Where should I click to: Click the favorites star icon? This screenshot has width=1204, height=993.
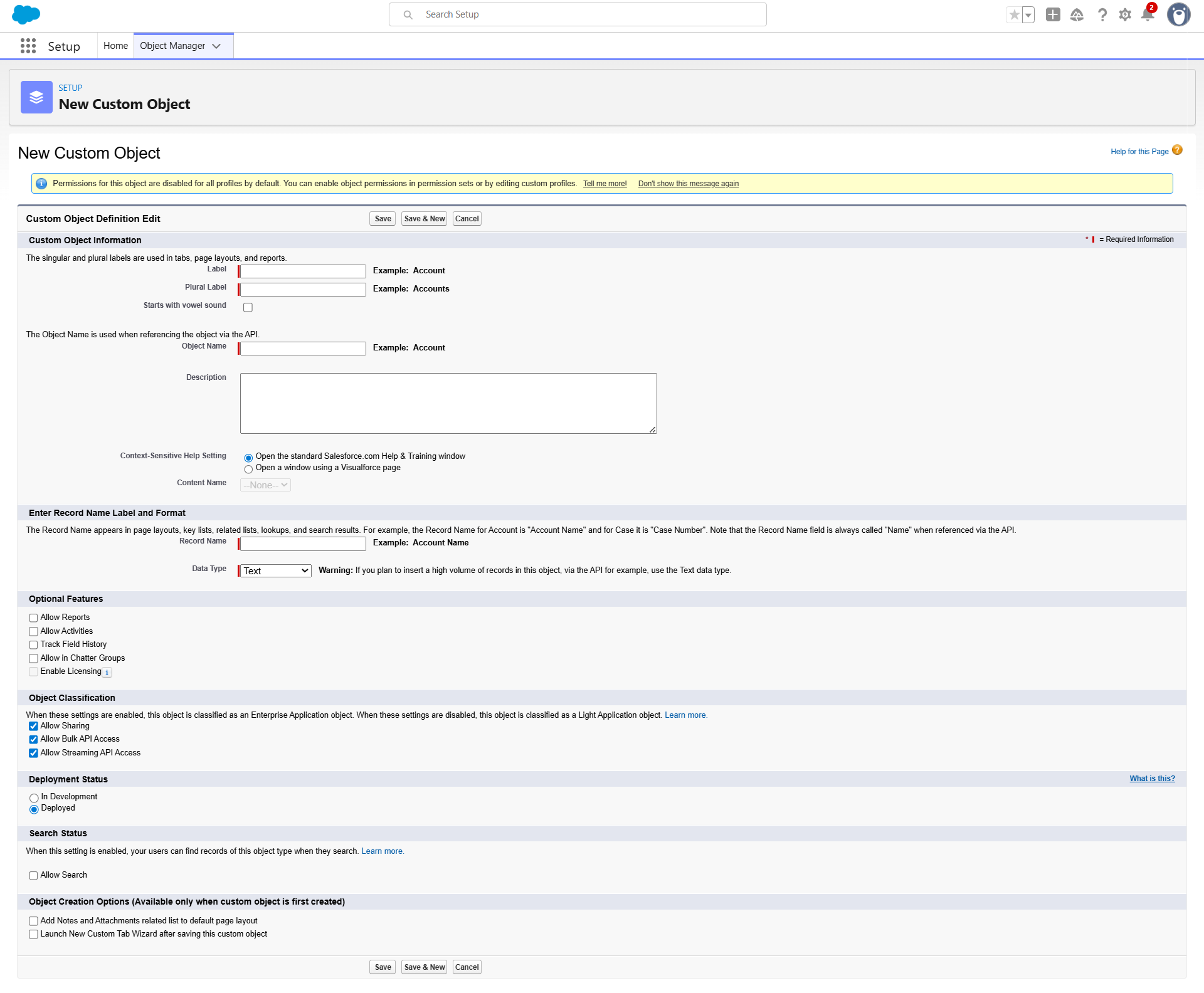tap(1014, 14)
